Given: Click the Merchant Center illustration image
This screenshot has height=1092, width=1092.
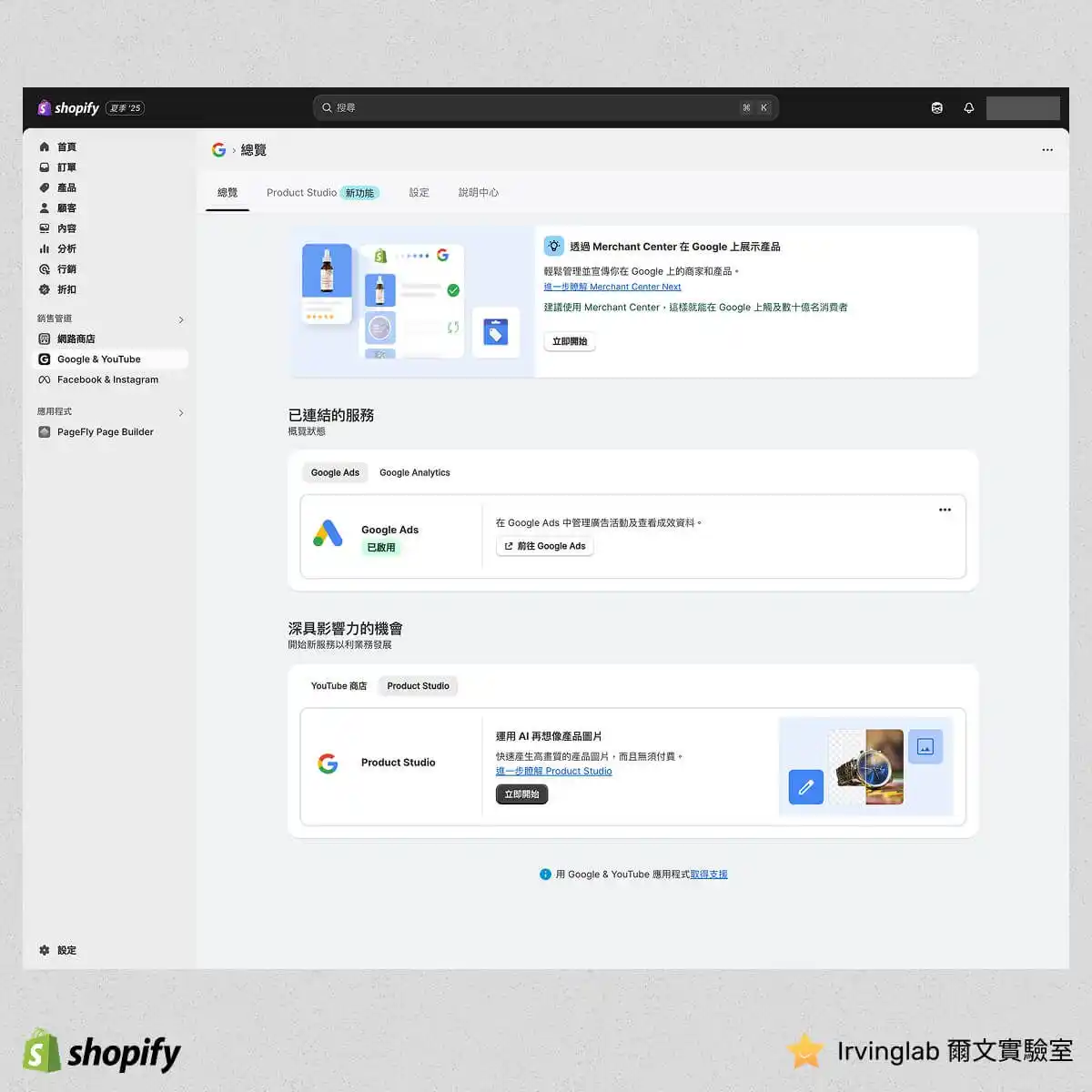Looking at the screenshot, I should [412, 301].
